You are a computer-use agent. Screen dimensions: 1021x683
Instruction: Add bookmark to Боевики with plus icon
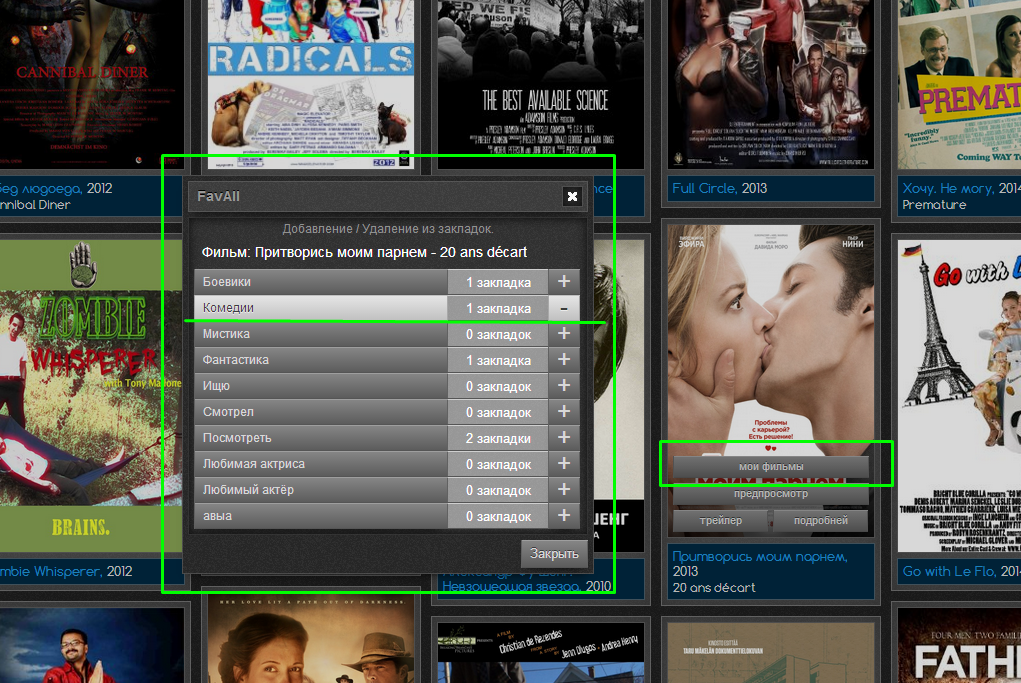coord(564,282)
